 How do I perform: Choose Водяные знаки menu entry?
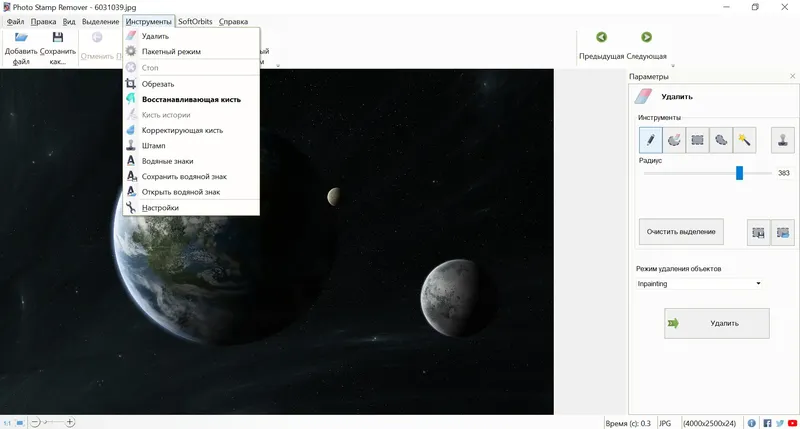click(191, 161)
